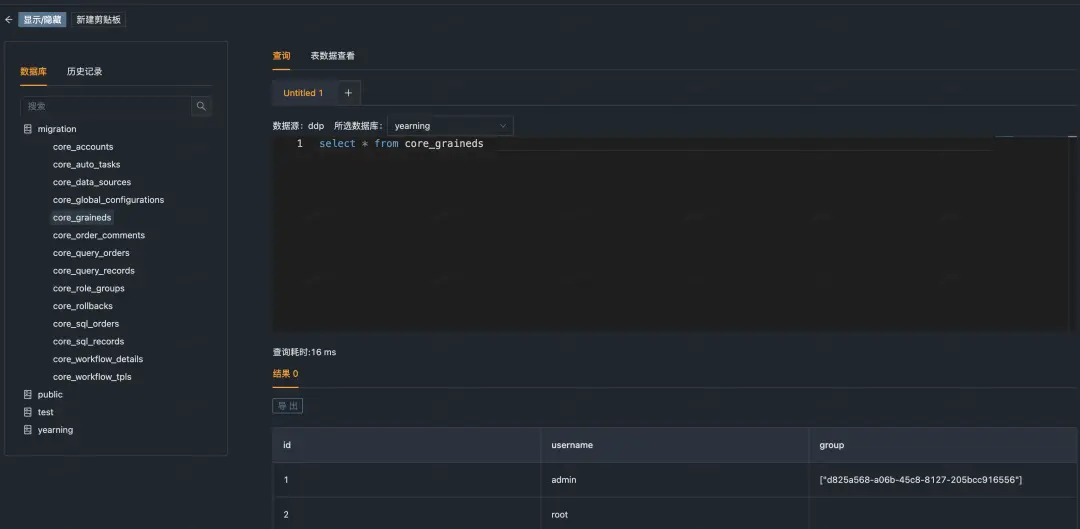Screen dimensions: 1080x529
Task: Select the core_sql_orders table
Action: pos(86,324)
